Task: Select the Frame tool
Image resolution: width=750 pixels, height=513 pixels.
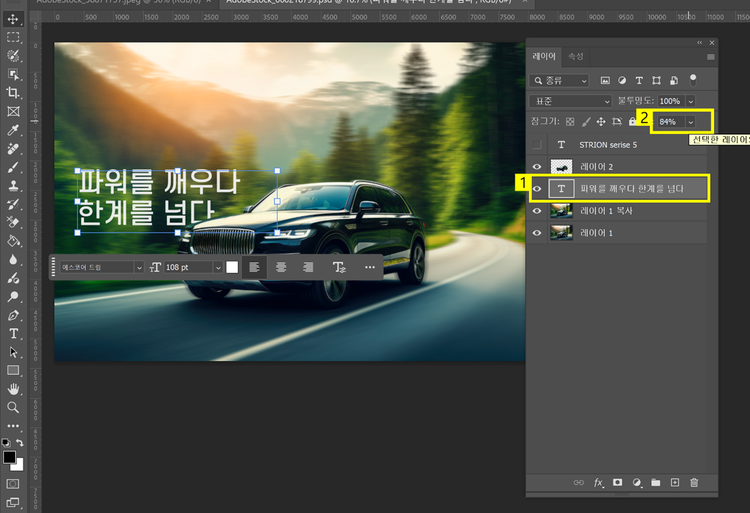Action: pos(13,111)
